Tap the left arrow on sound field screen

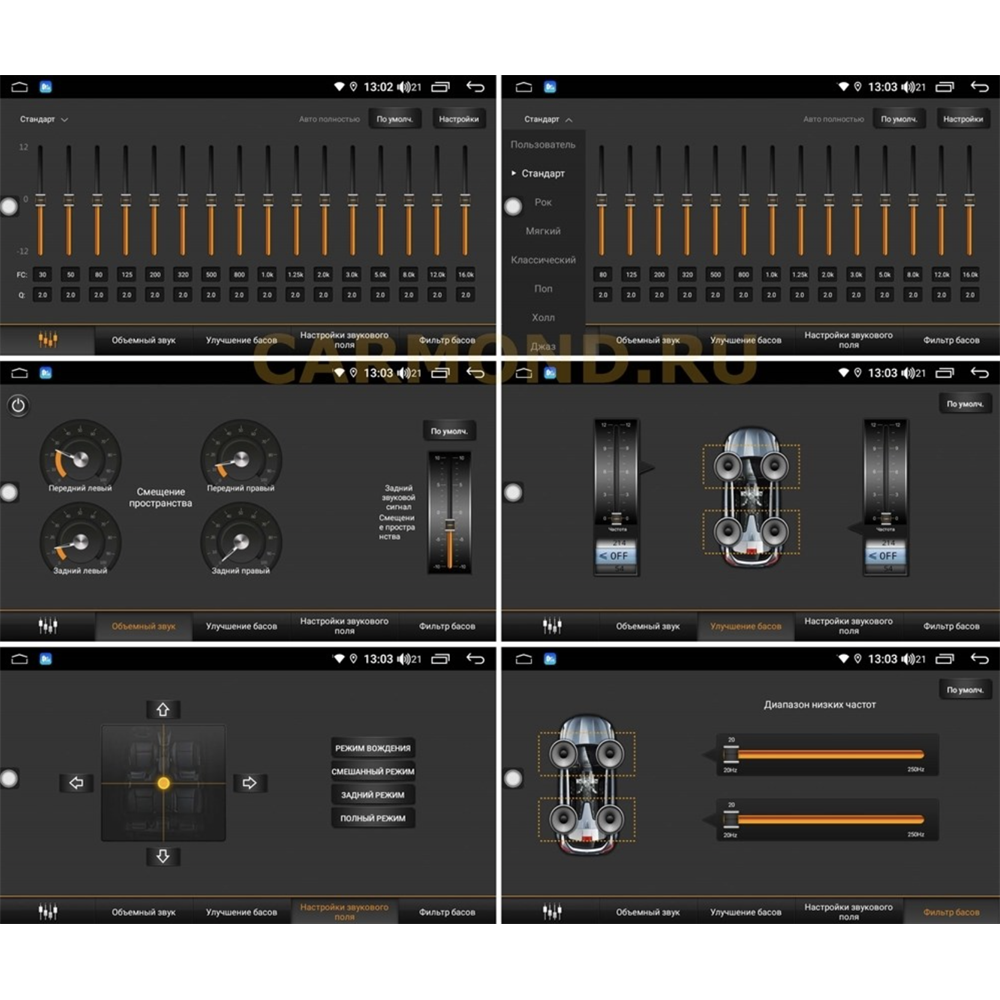click(x=77, y=783)
